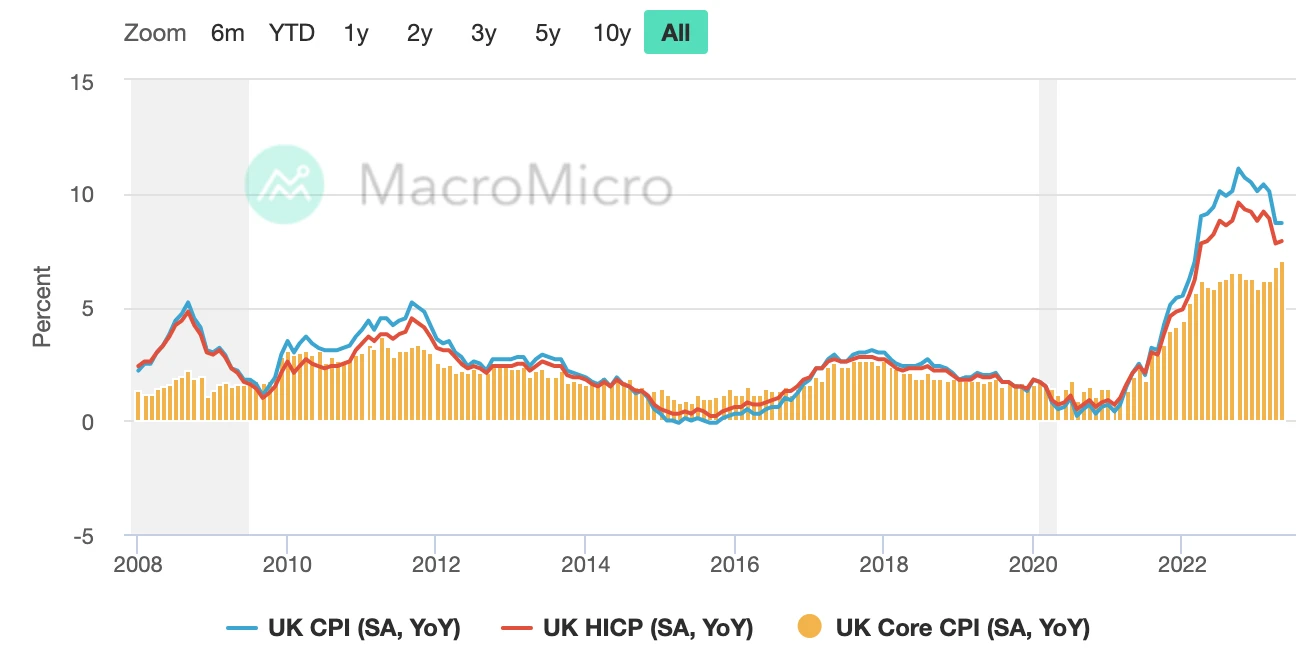
Task: Click the active All zoom button
Action: [x=676, y=33]
